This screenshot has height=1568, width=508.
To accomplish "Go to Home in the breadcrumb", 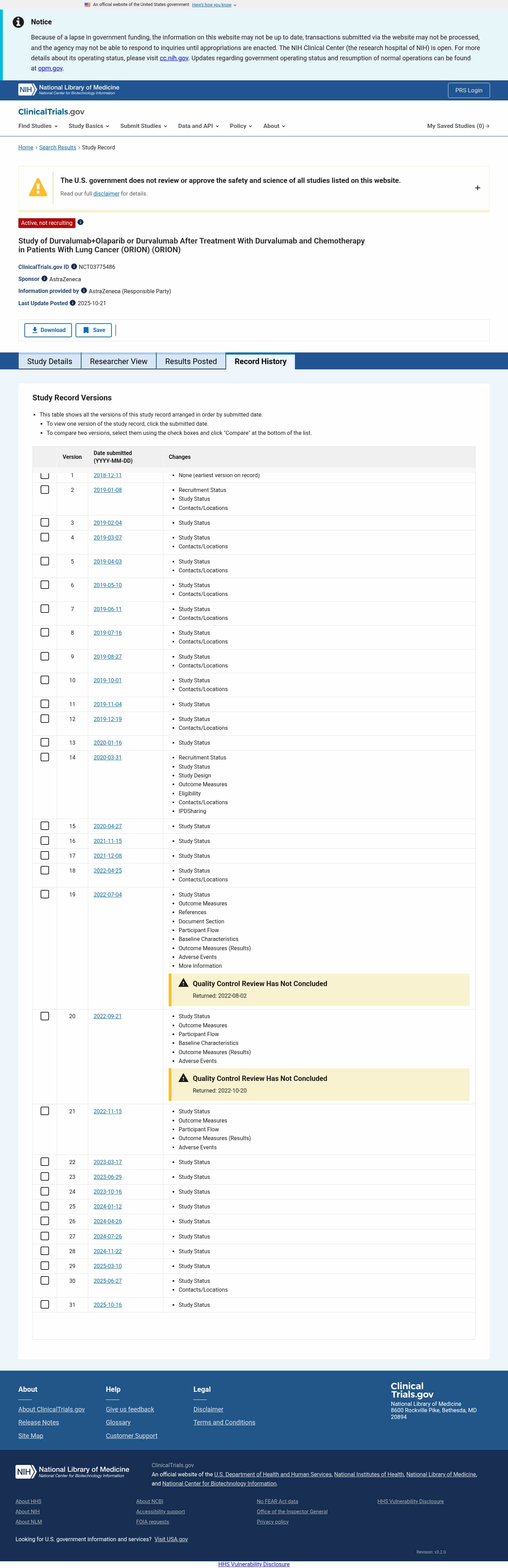I will tap(26, 147).
